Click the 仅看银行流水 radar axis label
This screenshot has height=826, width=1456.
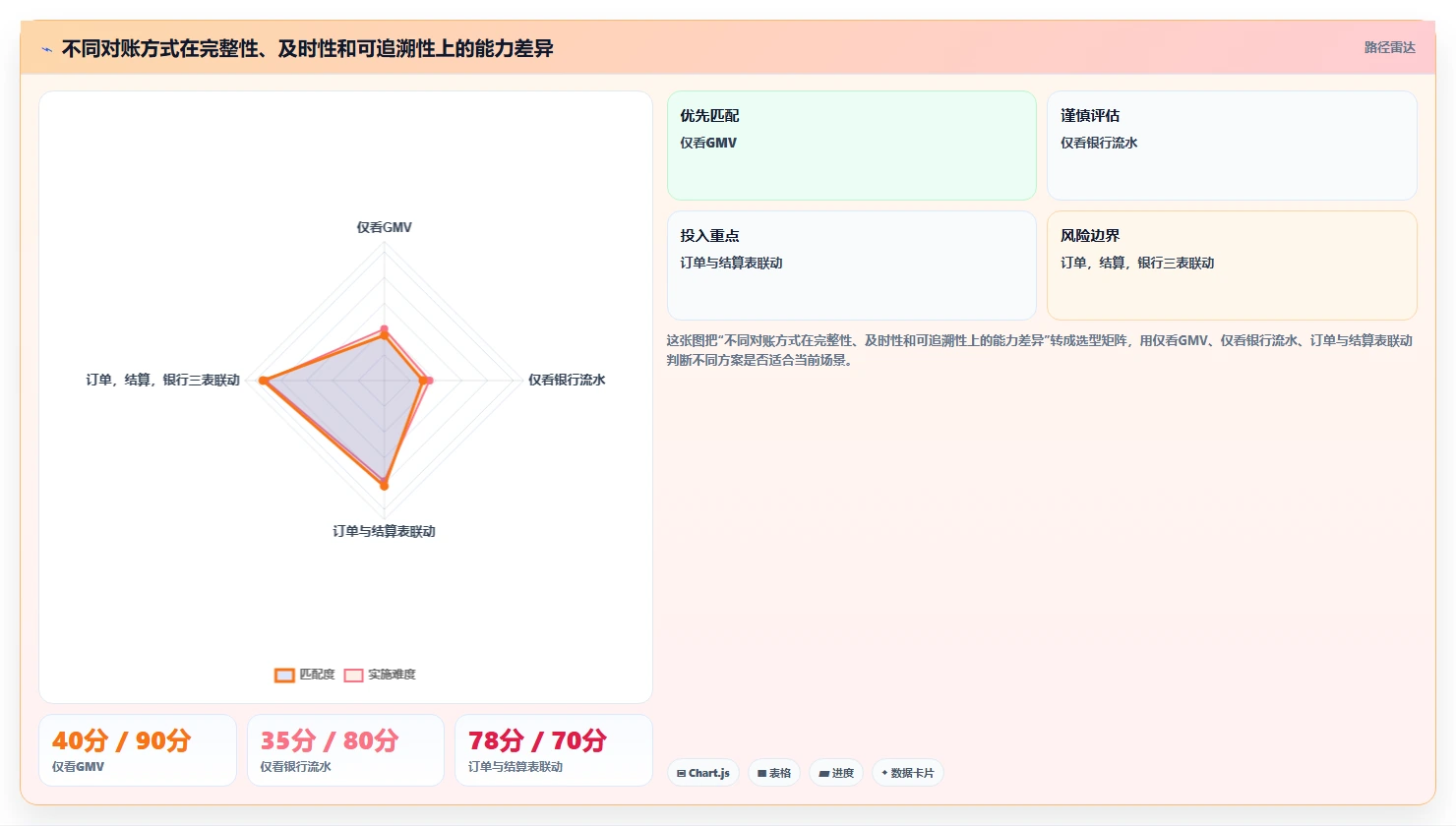[x=567, y=380]
